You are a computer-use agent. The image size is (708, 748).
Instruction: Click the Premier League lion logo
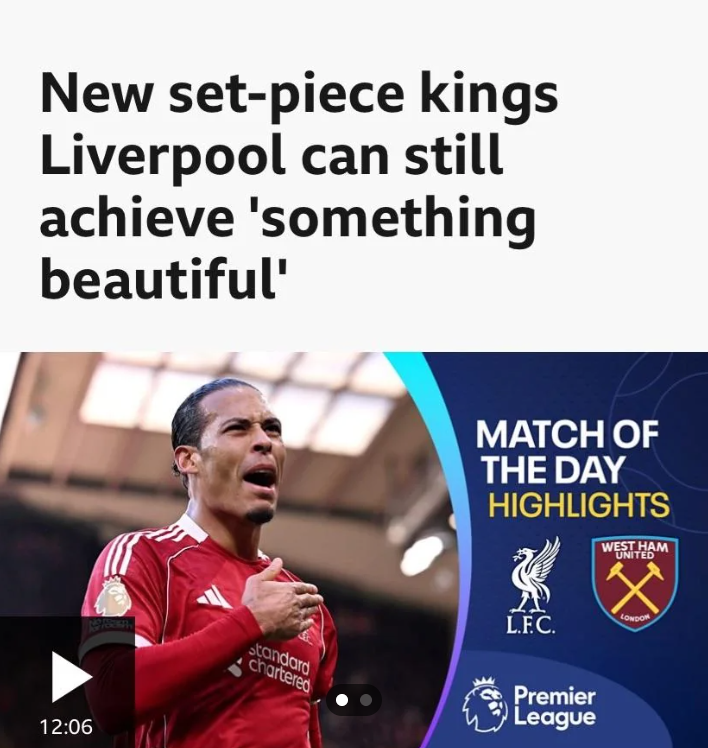[485, 705]
